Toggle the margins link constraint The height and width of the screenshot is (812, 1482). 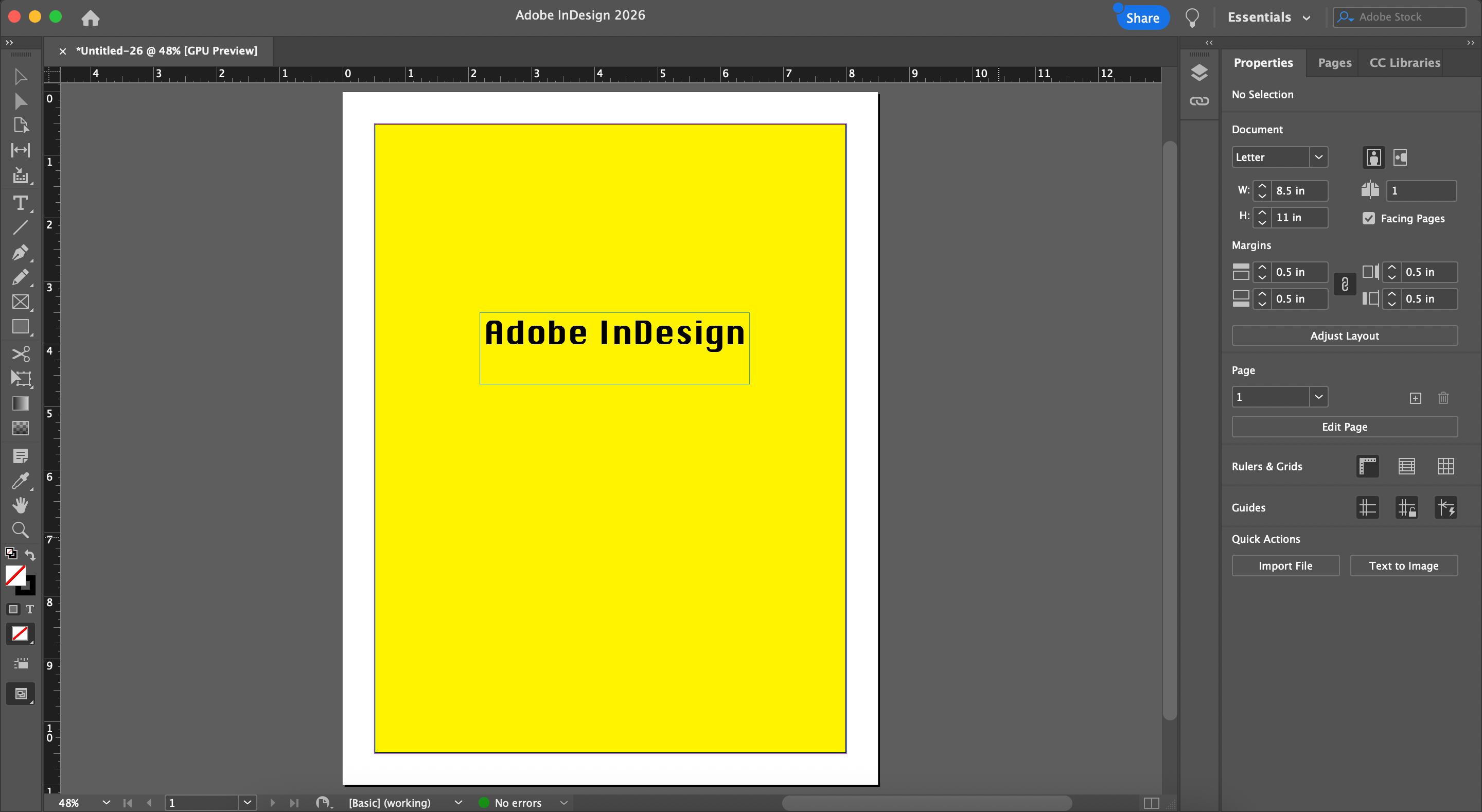click(x=1345, y=284)
